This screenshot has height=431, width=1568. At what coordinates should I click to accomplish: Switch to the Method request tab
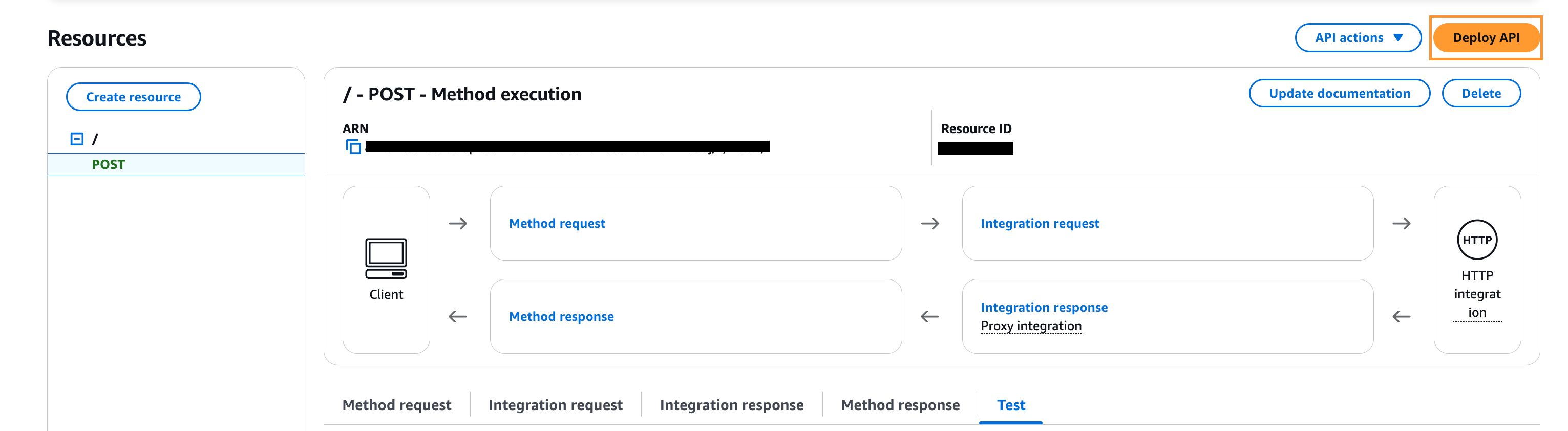click(397, 405)
